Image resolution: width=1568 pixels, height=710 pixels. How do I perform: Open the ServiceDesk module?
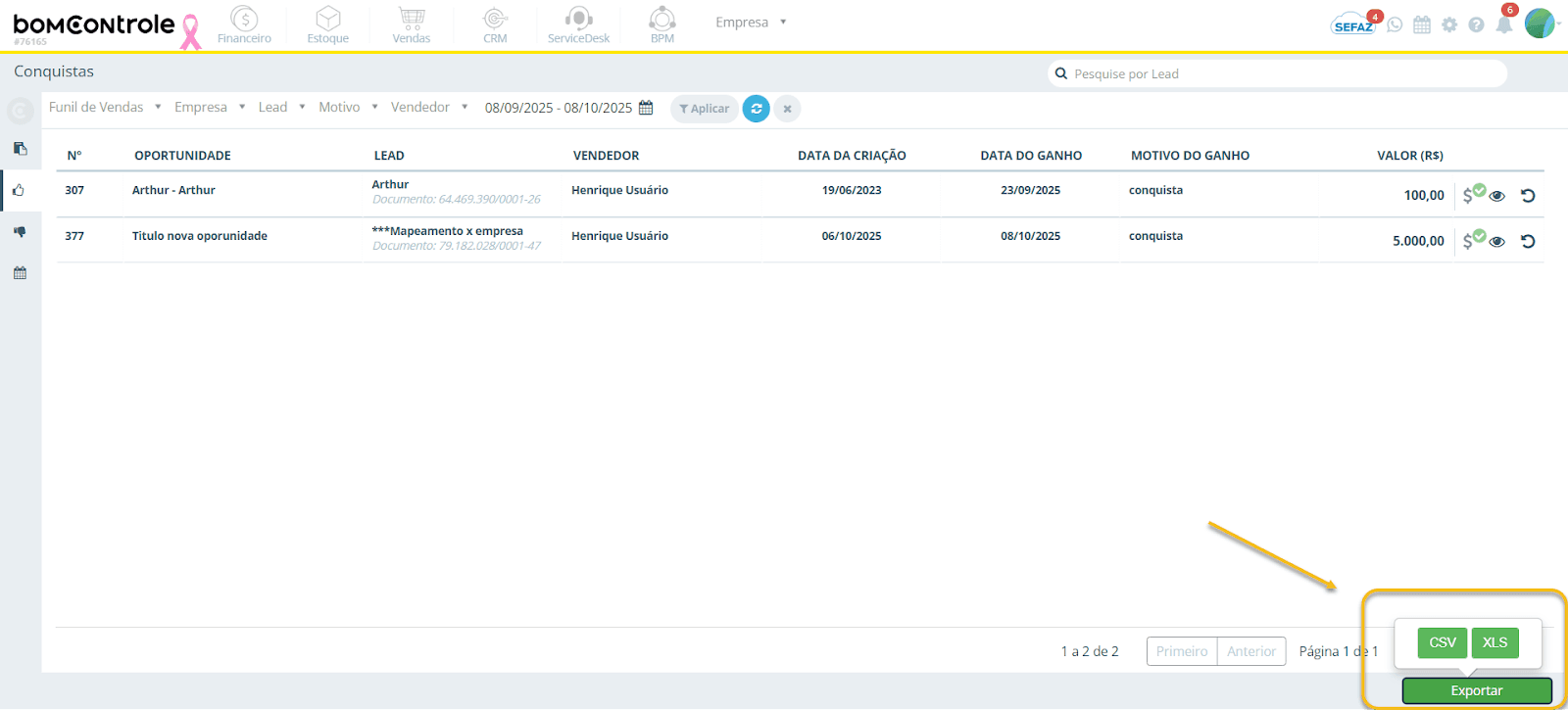pyautogui.click(x=578, y=24)
